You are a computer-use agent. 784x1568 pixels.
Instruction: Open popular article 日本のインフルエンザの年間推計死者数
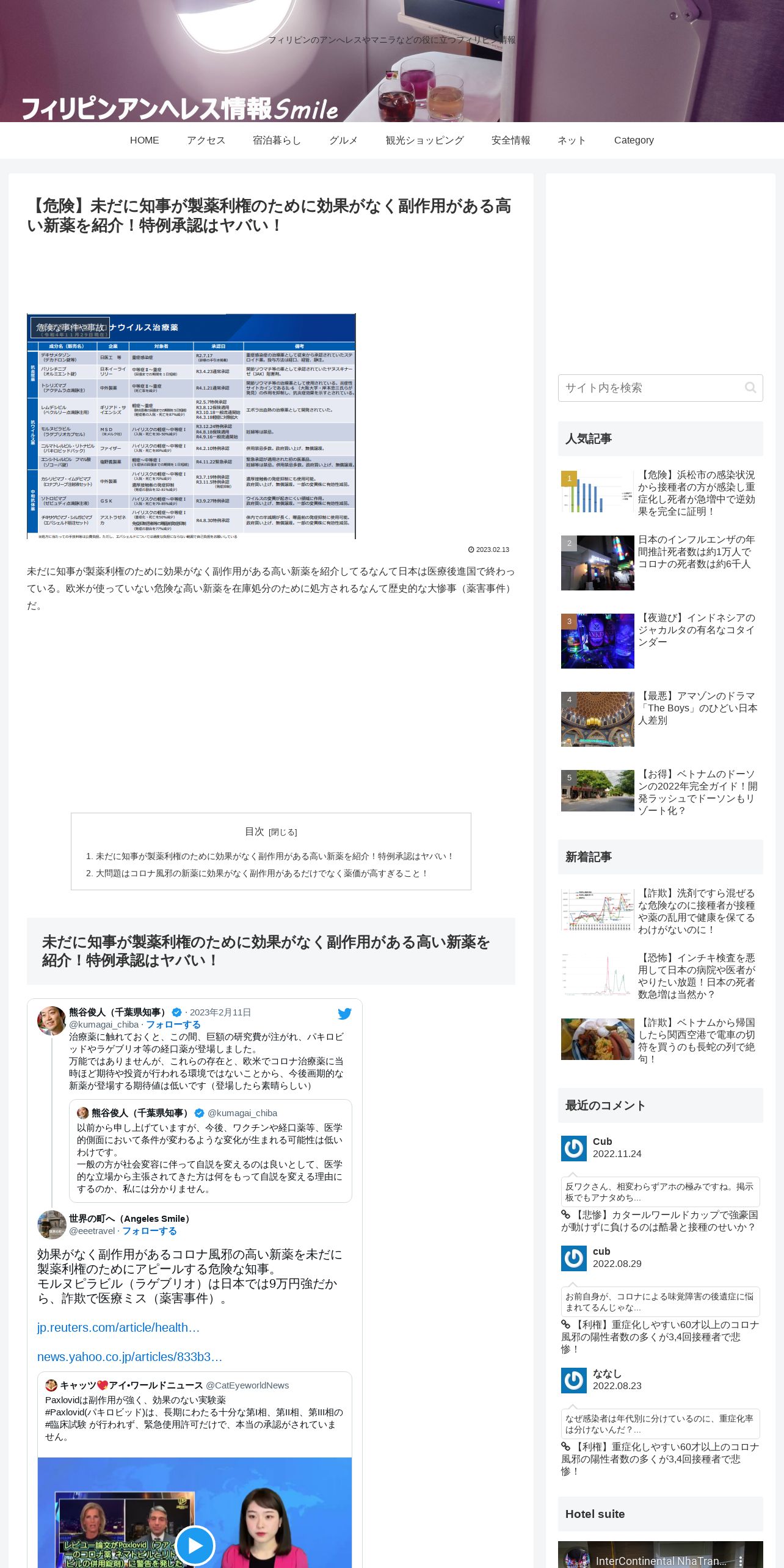(697, 551)
